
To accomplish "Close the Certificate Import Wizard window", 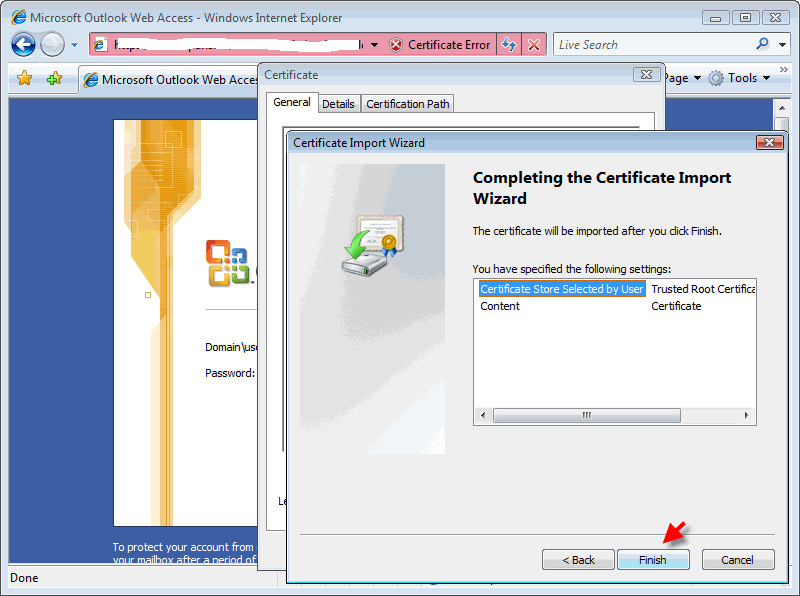I will coord(769,142).
